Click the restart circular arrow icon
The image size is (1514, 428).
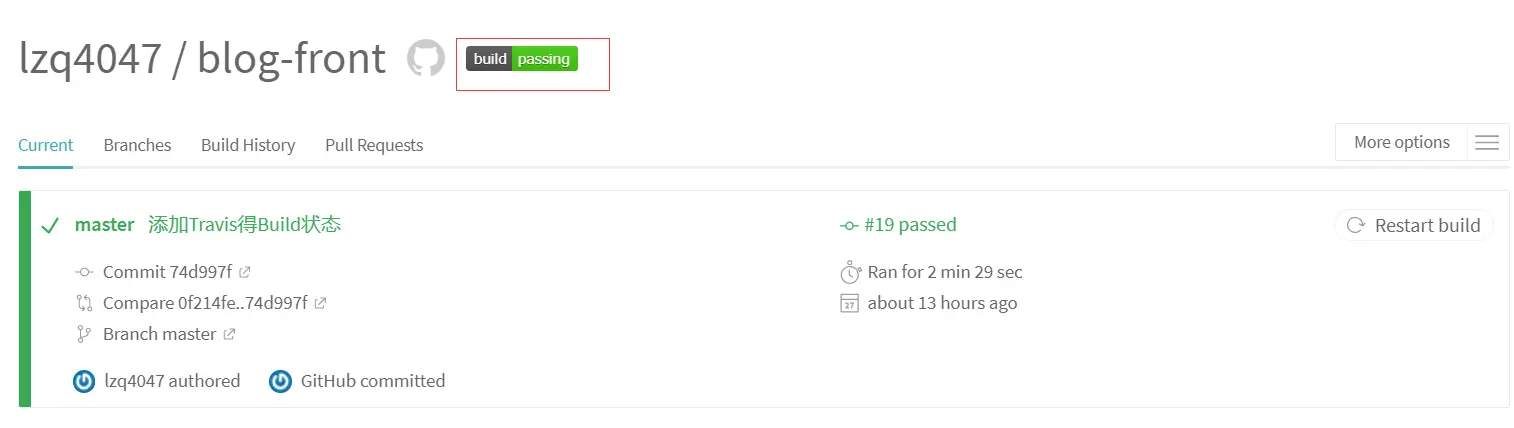pyautogui.click(x=1356, y=226)
